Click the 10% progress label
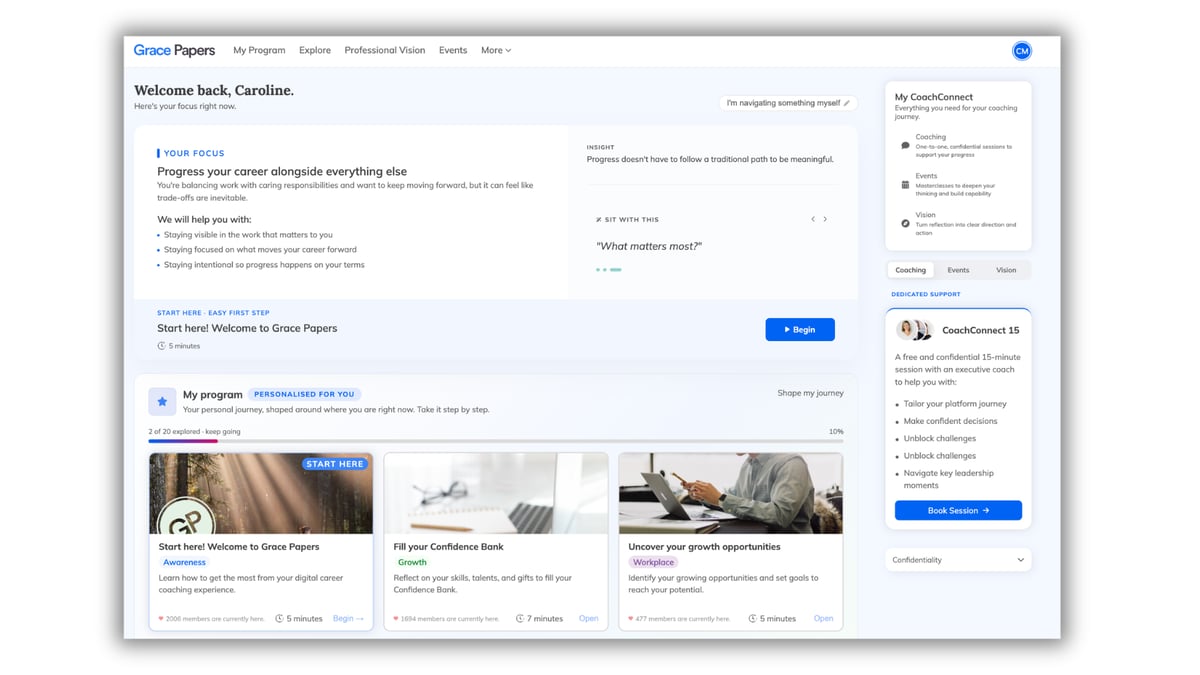This screenshot has height=675, width=1200. (x=836, y=432)
